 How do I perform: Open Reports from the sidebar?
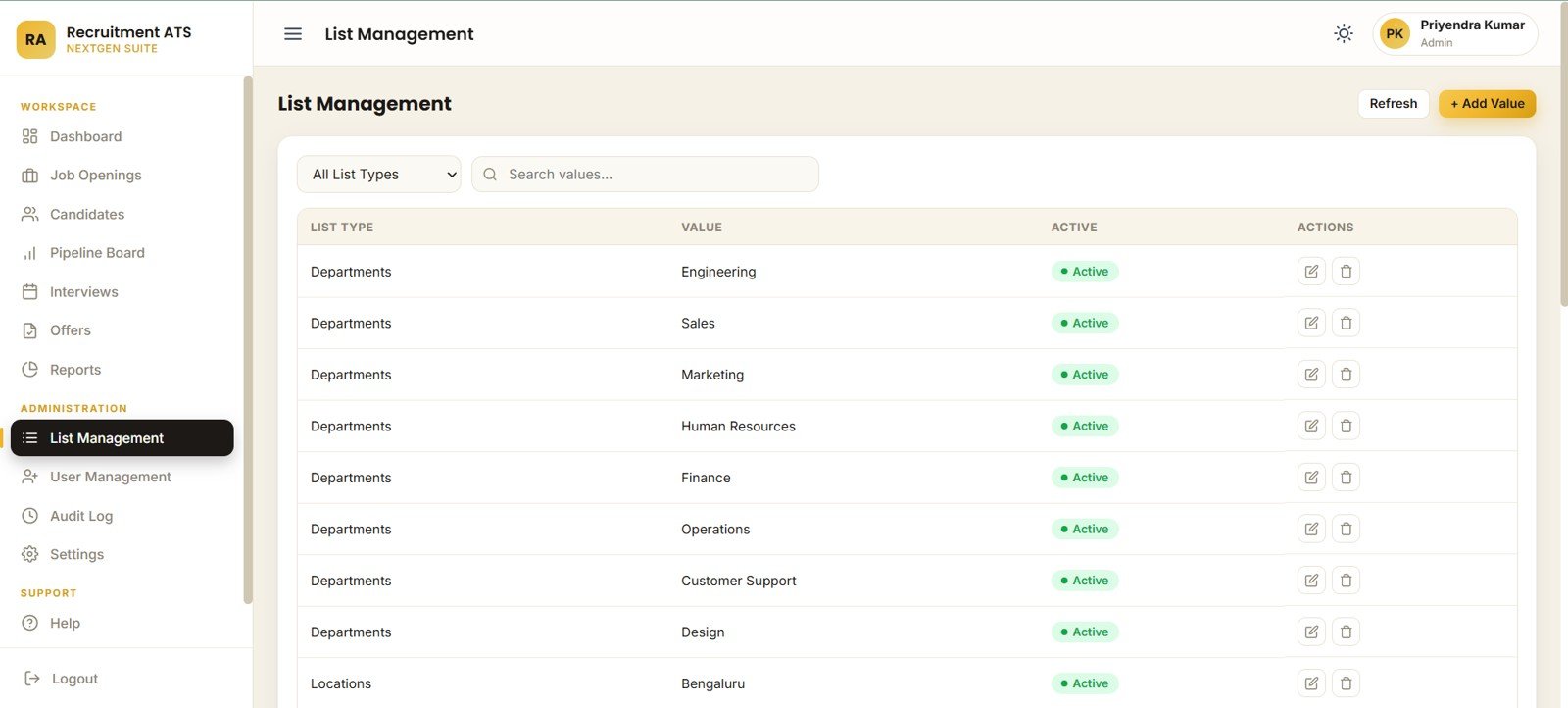pos(122,370)
